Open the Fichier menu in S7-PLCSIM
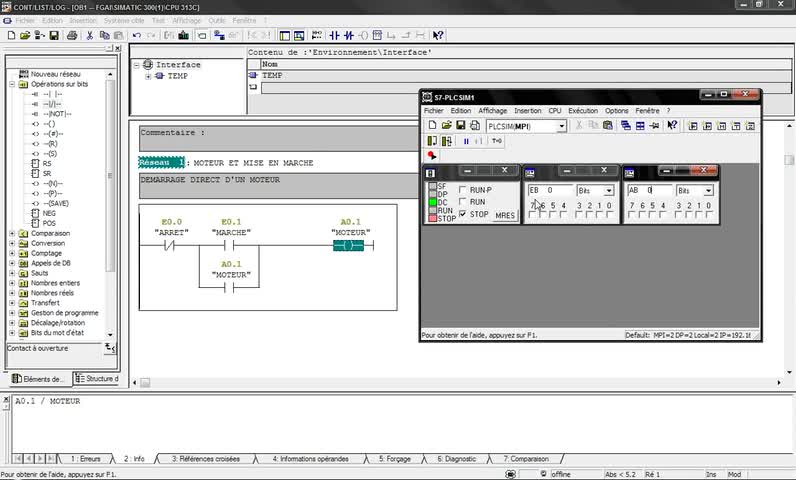The image size is (796, 480). click(434, 111)
